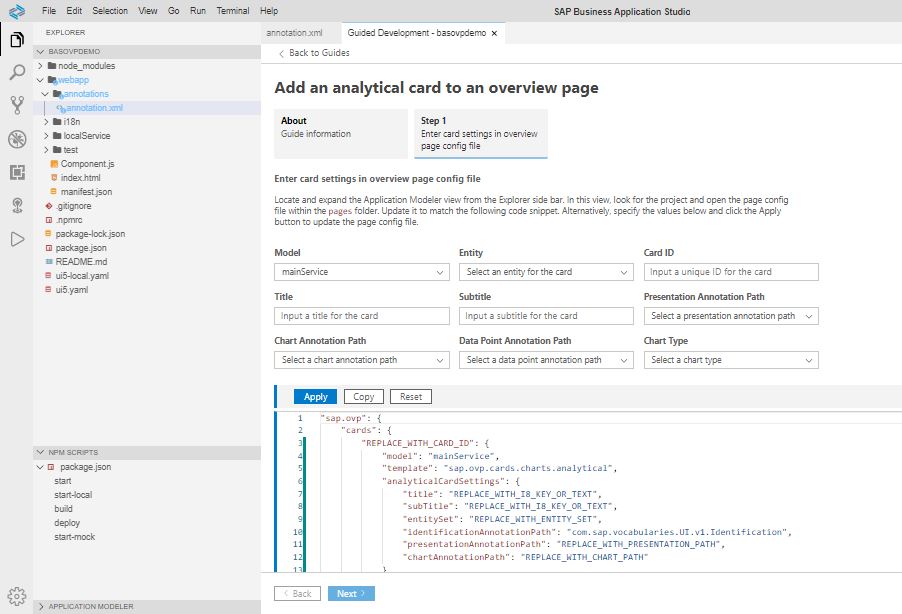Open the Chart Type dropdown
Viewport: 902px width, 614px height.
[731, 360]
